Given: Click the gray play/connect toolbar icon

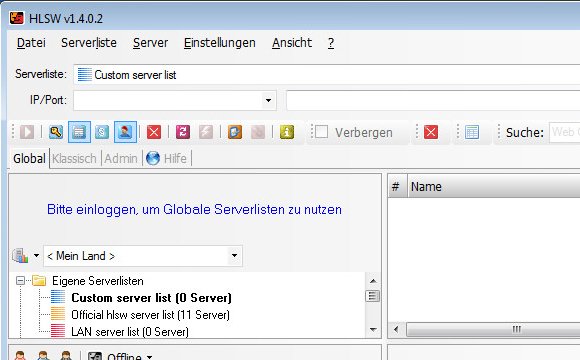Looking at the screenshot, I should 27,132.
